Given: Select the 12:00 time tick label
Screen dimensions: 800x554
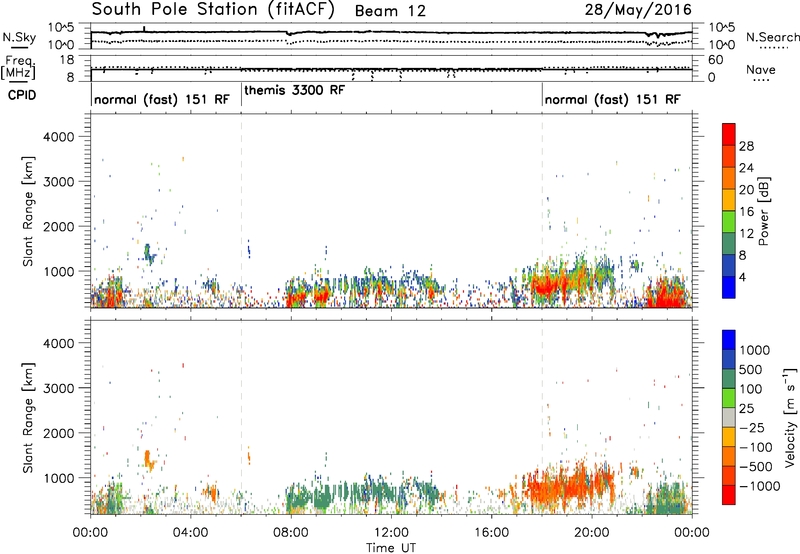Looking at the screenshot, I should [x=391, y=533].
